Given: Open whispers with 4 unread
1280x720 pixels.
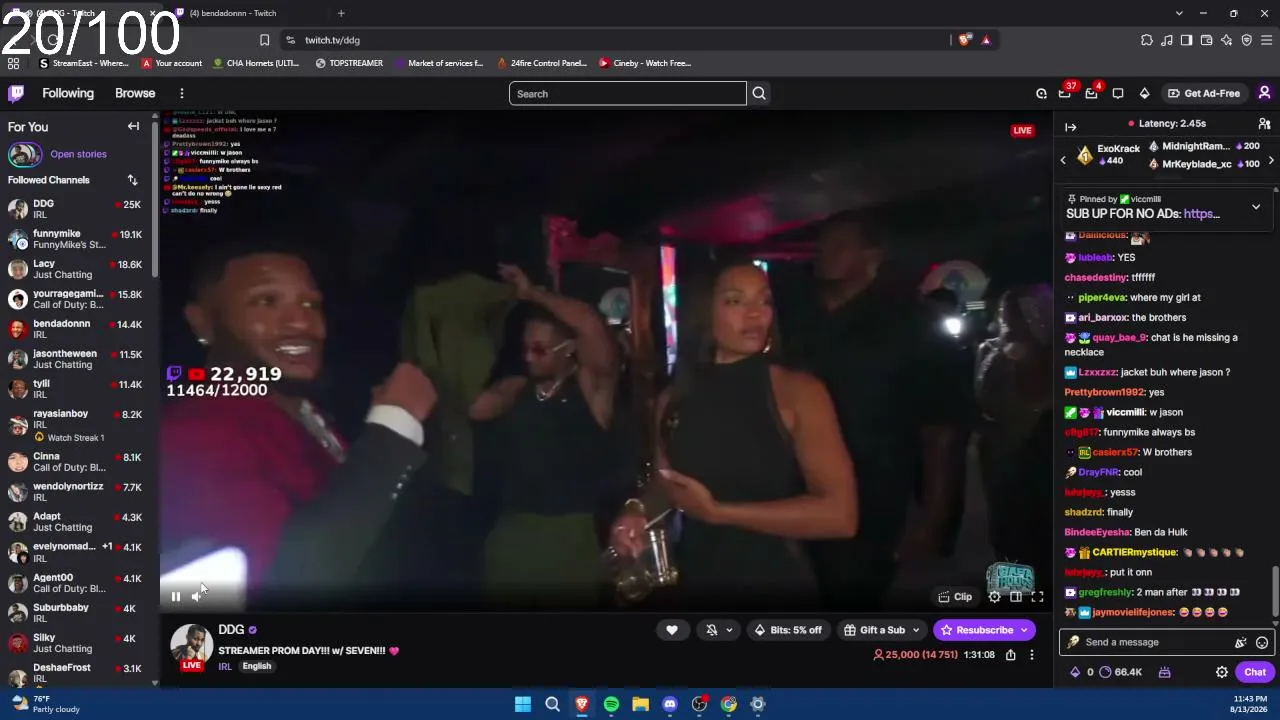Looking at the screenshot, I should click(x=1092, y=93).
